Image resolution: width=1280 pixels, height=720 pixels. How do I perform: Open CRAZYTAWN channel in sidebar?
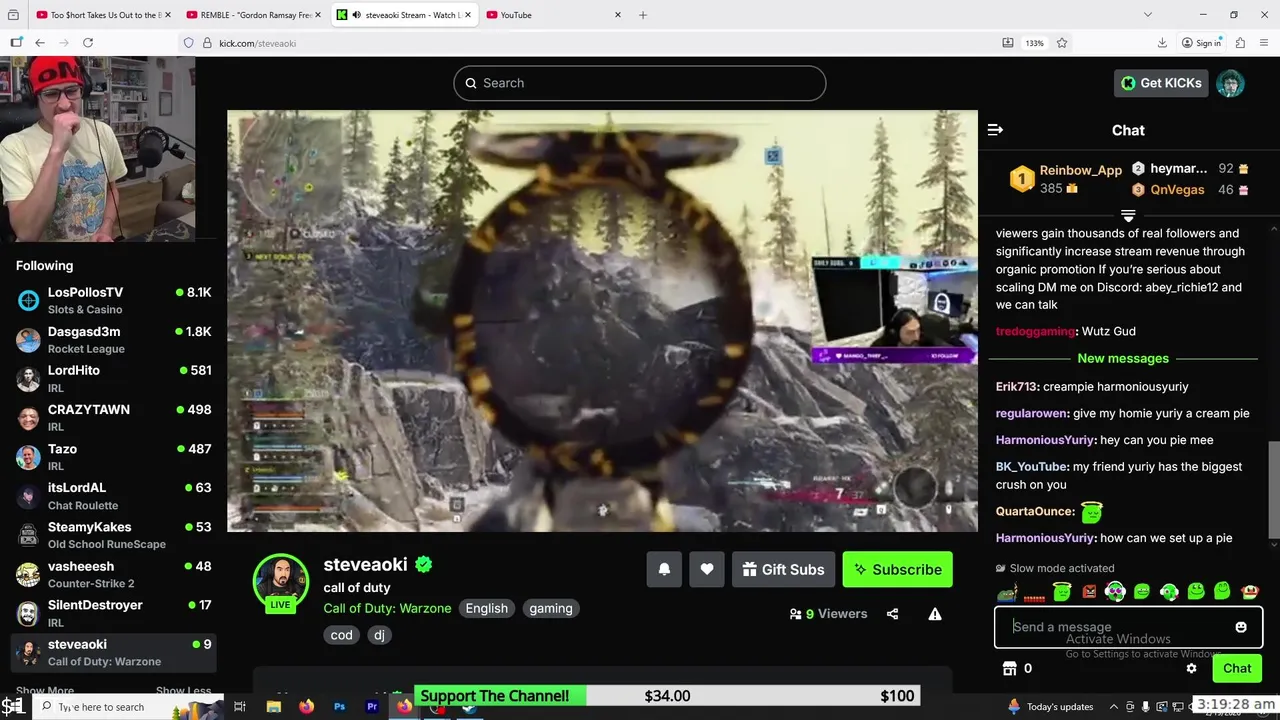pos(114,418)
